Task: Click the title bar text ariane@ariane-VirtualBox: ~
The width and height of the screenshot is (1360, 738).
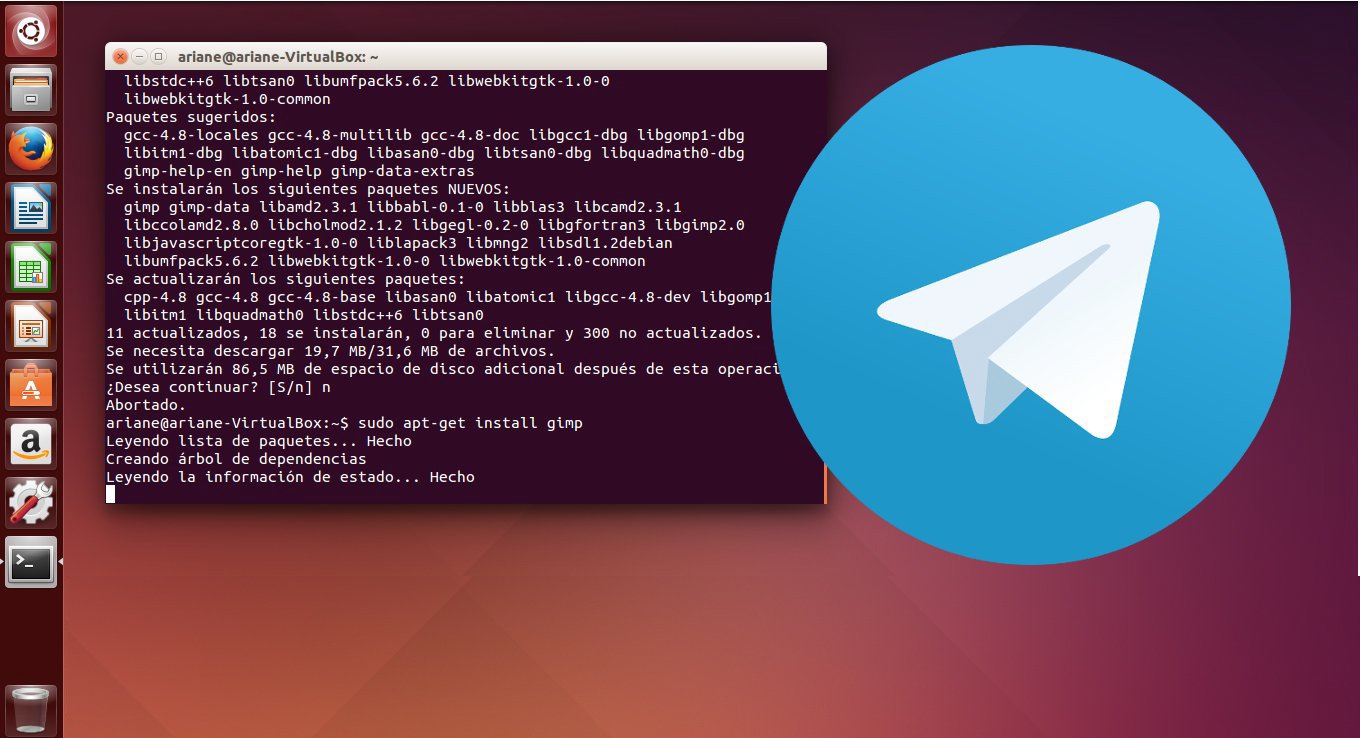Action: (x=278, y=57)
